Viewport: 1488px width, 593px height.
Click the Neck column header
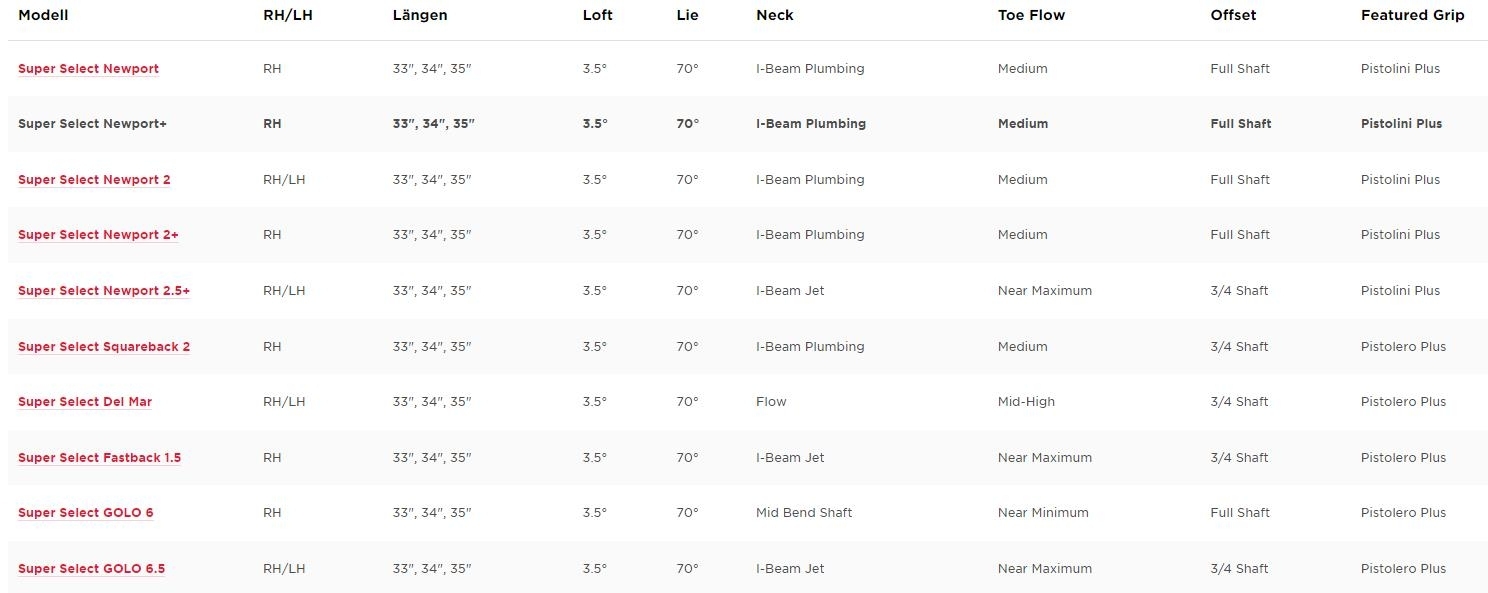point(773,15)
